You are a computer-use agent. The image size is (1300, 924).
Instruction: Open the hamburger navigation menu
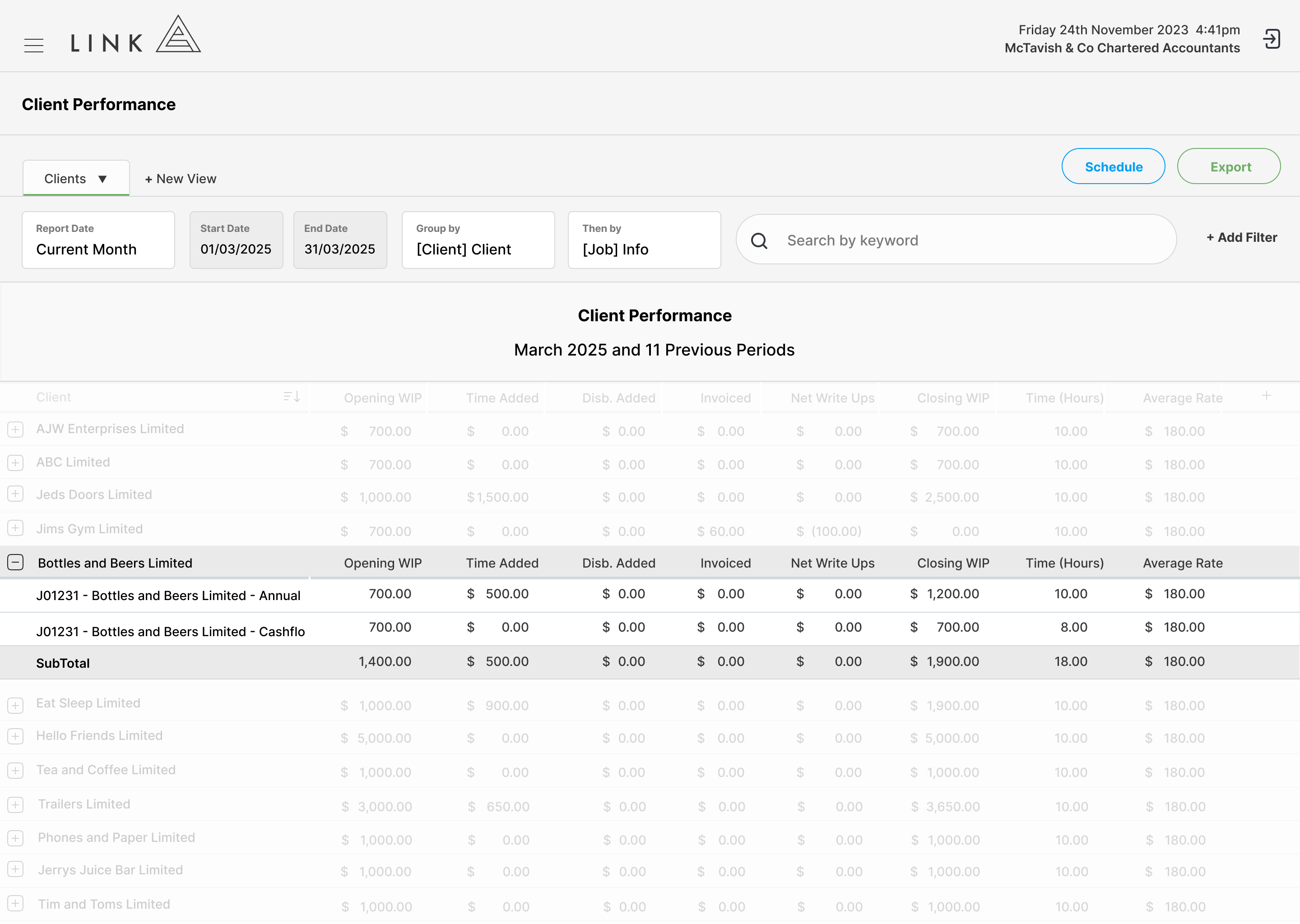tap(33, 45)
